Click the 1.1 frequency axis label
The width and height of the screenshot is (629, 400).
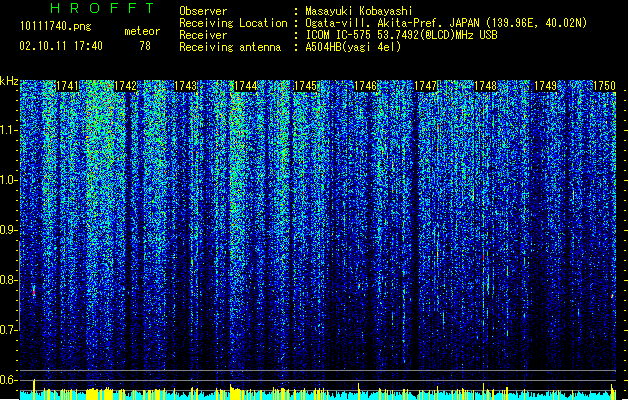click(x=9, y=130)
